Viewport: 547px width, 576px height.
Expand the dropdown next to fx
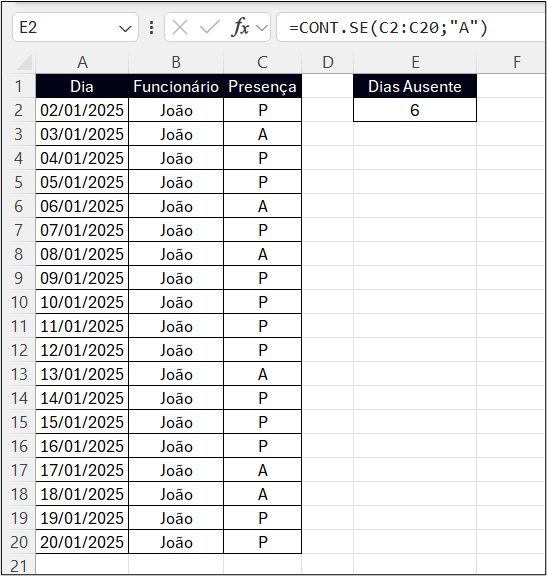click(262, 28)
